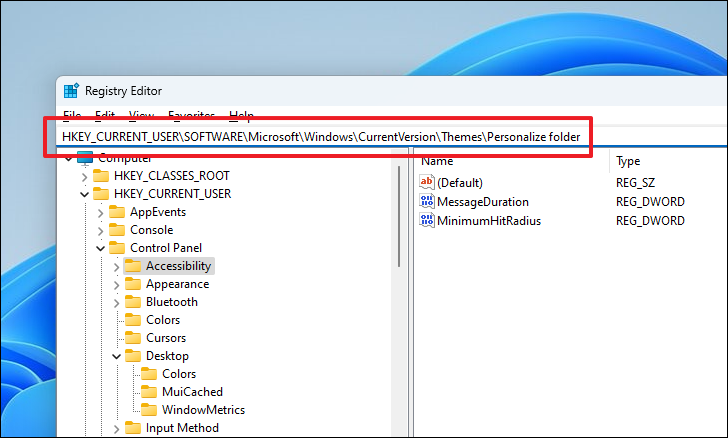This screenshot has width=728, height=438.
Task: Select the WindowMetrics key label
Action: [x=203, y=410]
